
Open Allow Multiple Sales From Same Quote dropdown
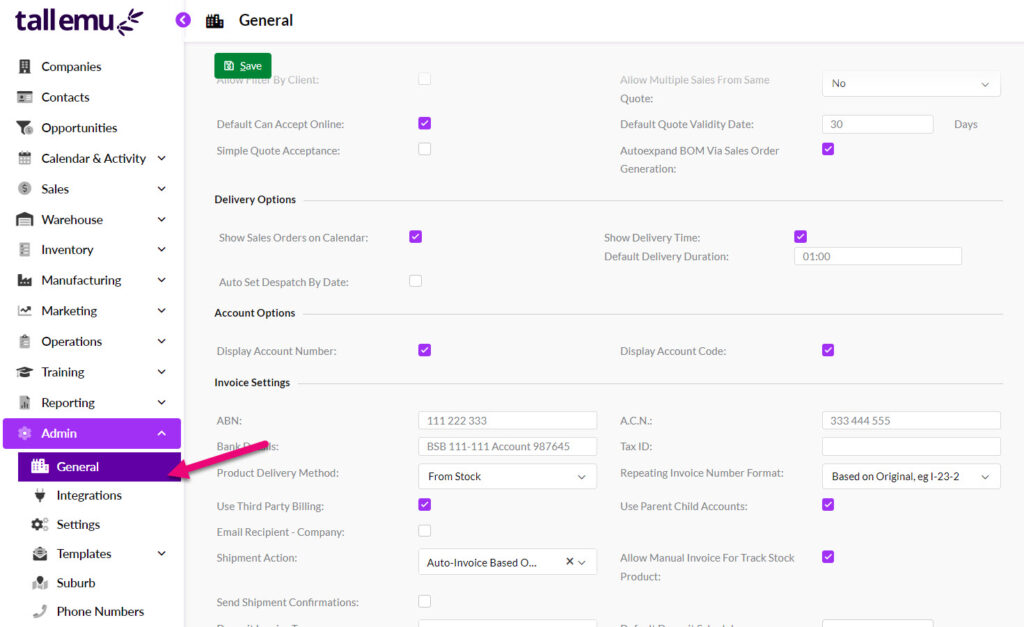pos(911,84)
